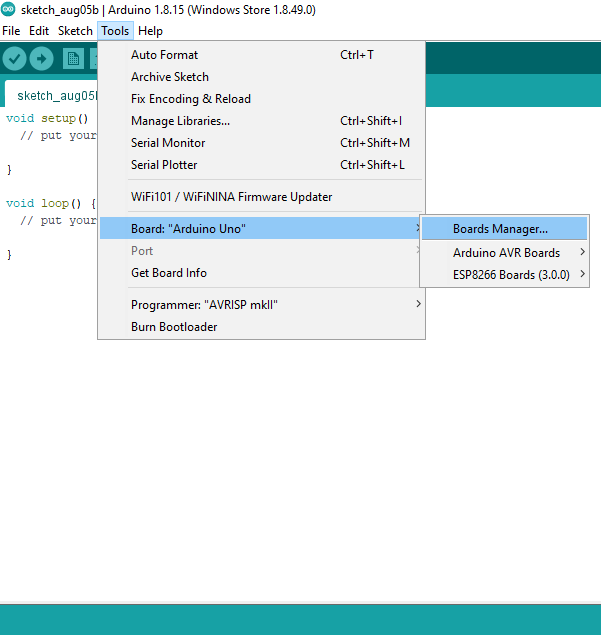Select Burn Bootloader

pos(261,327)
